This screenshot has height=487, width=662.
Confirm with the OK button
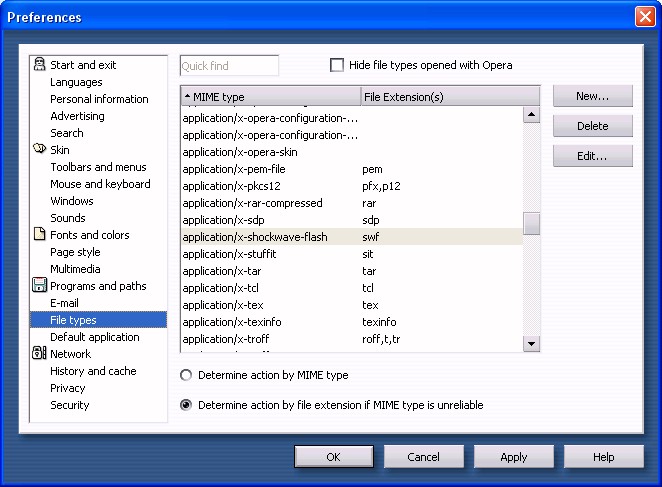[x=334, y=457]
